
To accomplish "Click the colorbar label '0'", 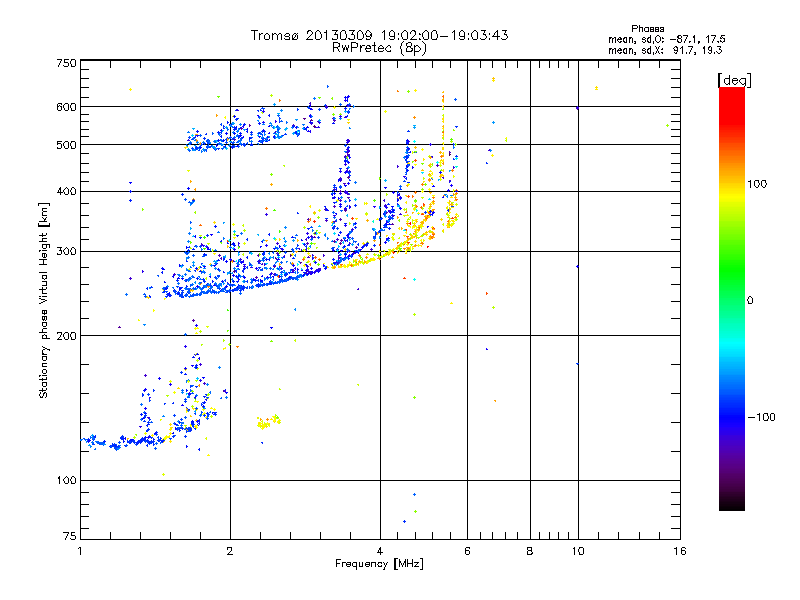I will pyautogui.click(x=749, y=301).
